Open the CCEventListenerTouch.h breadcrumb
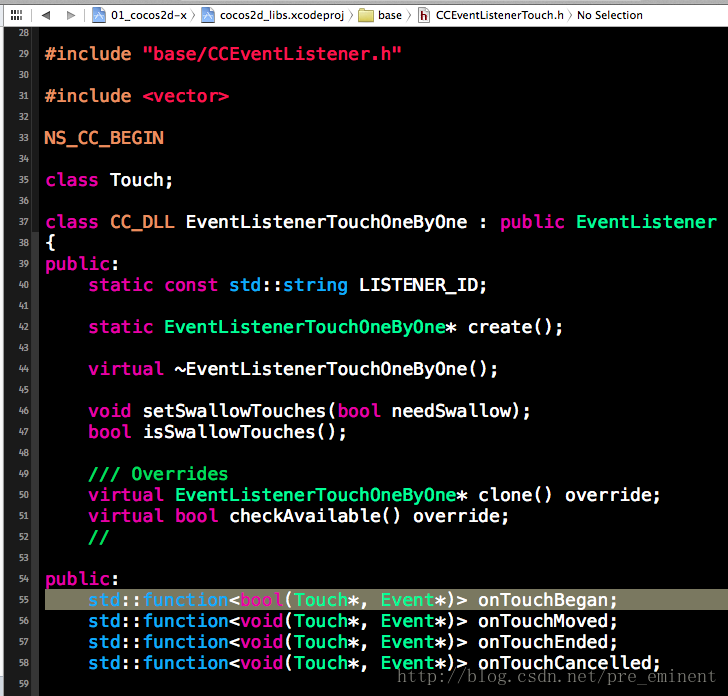Screen dimensions: 728x696 (x=500, y=15)
